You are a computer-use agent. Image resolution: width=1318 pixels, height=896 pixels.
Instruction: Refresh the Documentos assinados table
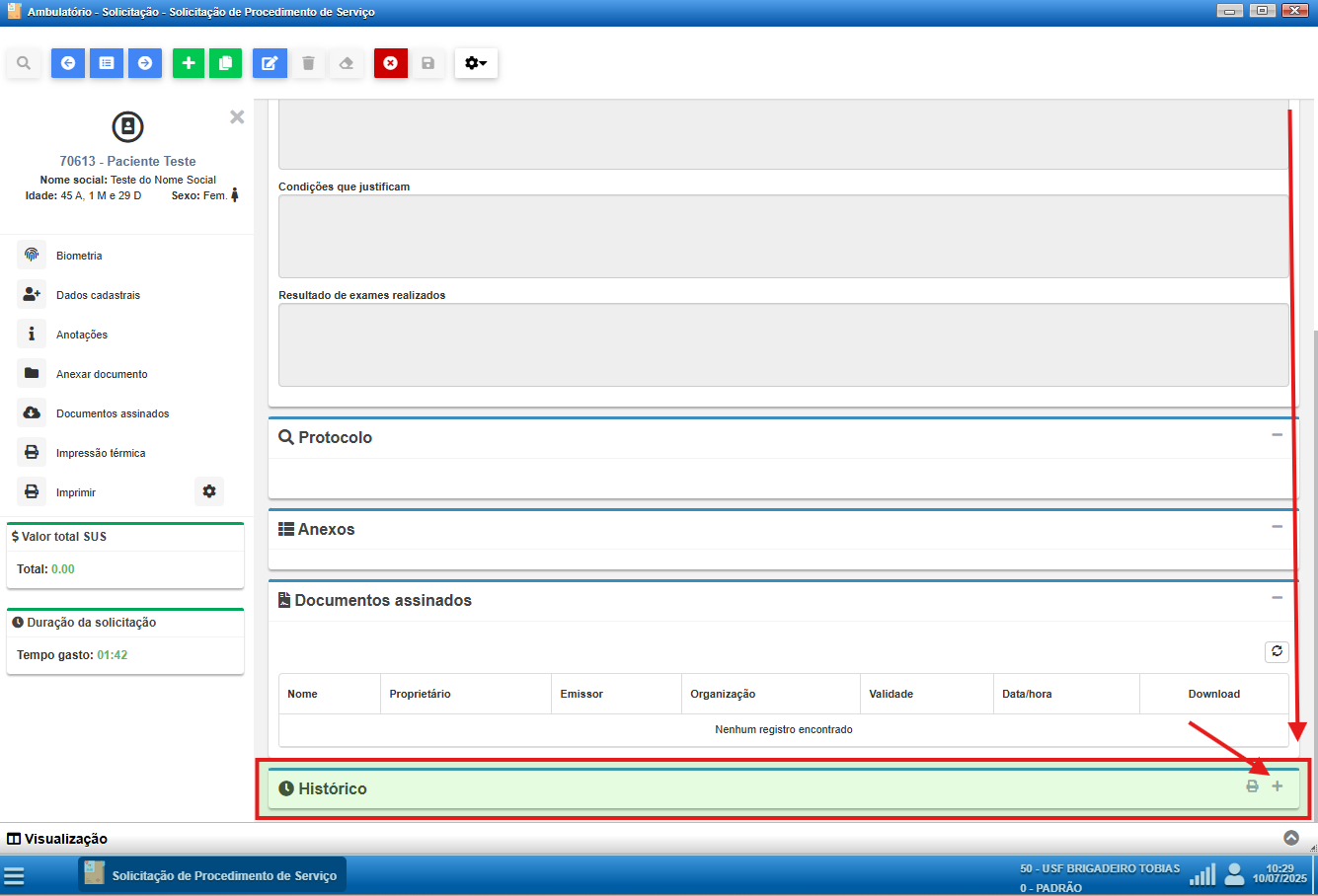tap(1277, 651)
